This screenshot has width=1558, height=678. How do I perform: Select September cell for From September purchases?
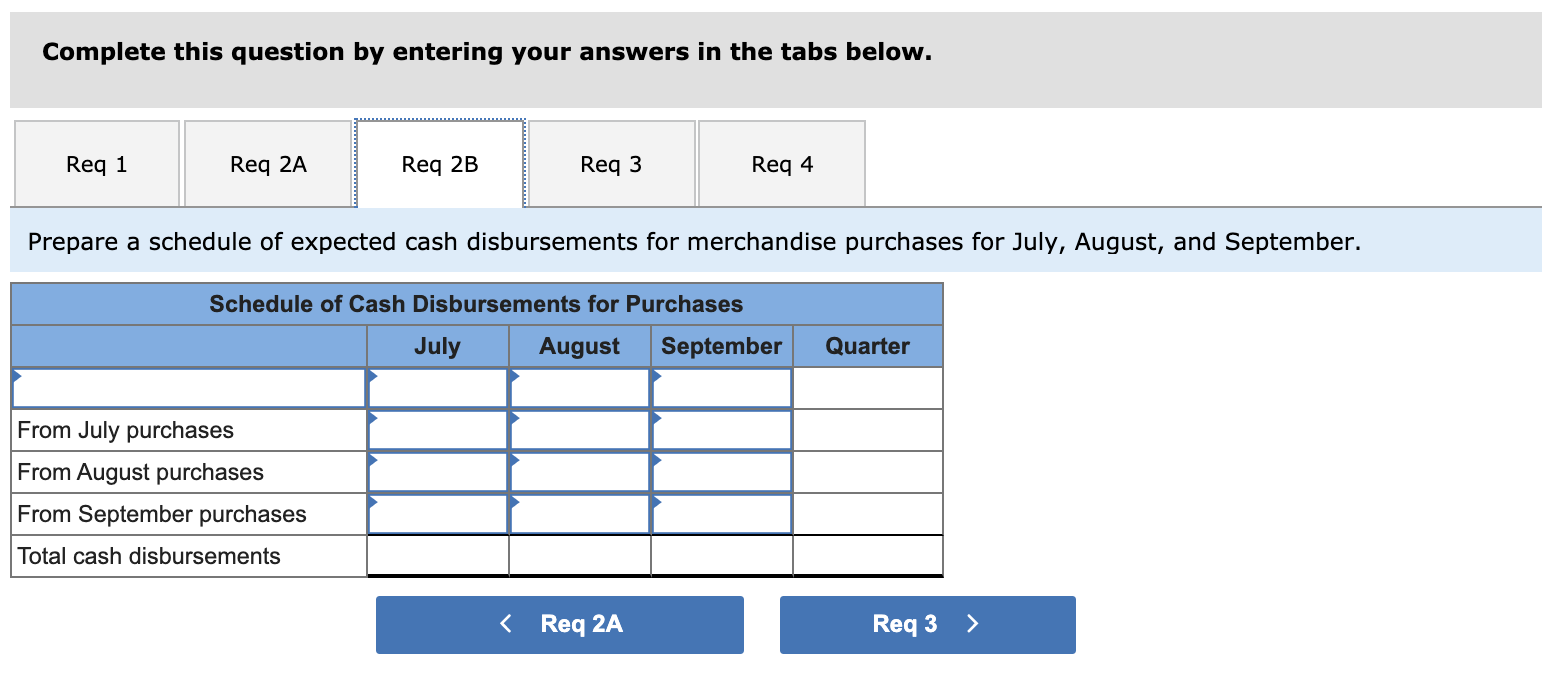[x=722, y=514]
